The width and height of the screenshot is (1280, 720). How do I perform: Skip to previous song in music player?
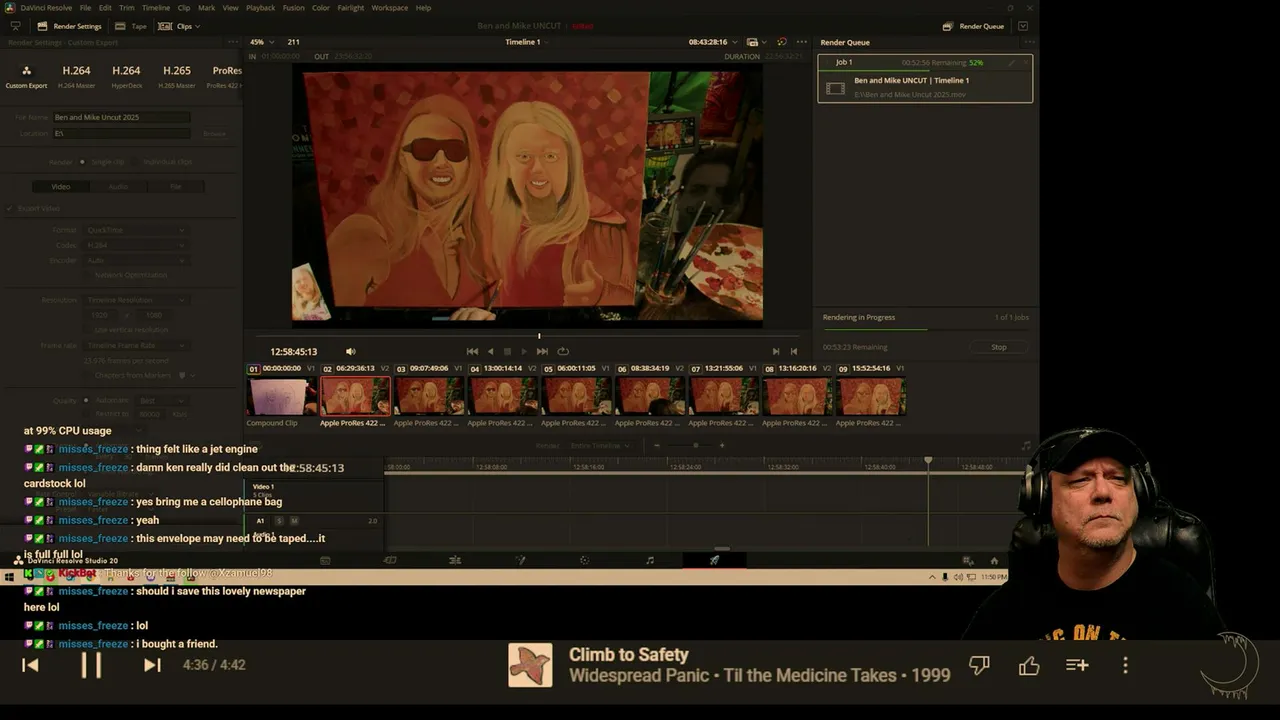(x=30, y=665)
